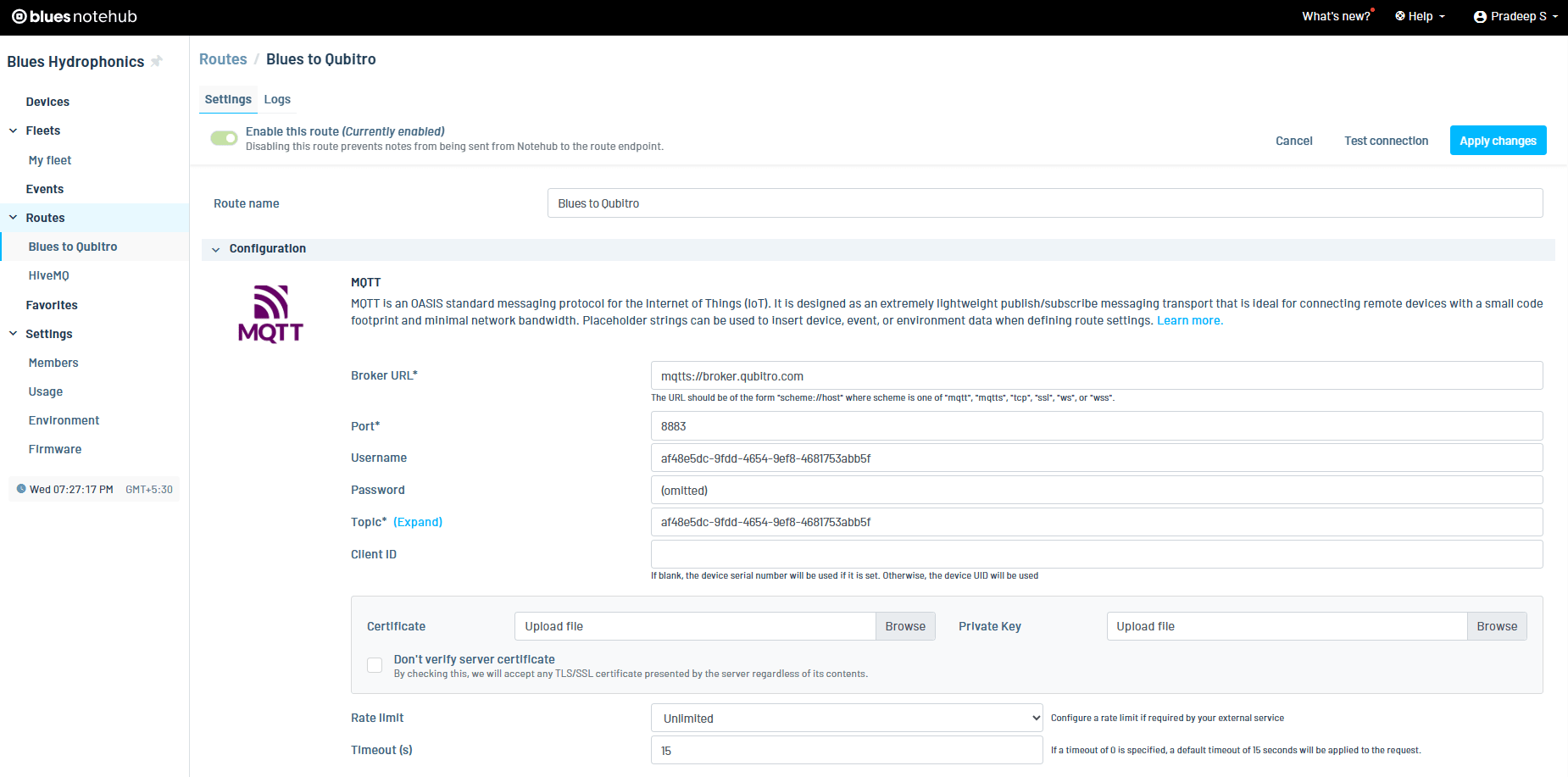
Task: Click the Route name input field
Action: pos(1045,203)
